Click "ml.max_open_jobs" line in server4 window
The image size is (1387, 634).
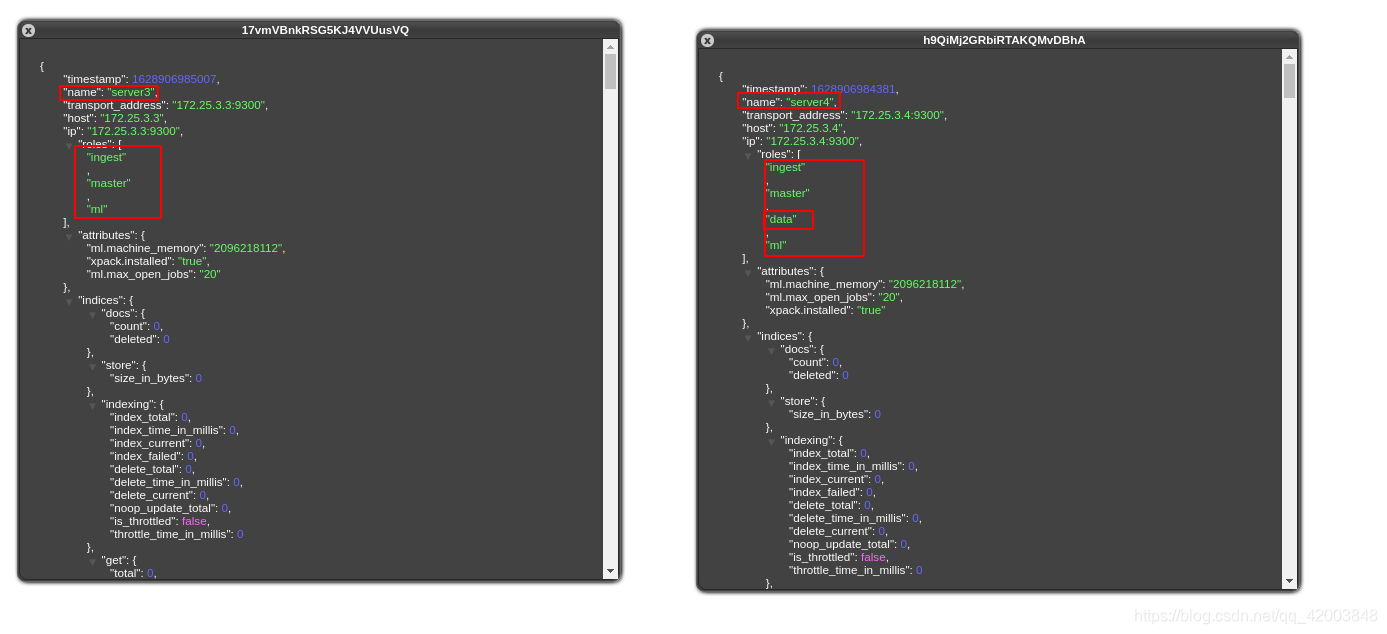(834, 297)
